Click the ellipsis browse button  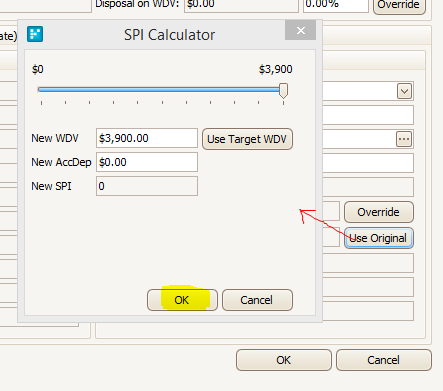pyautogui.click(x=404, y=139)
